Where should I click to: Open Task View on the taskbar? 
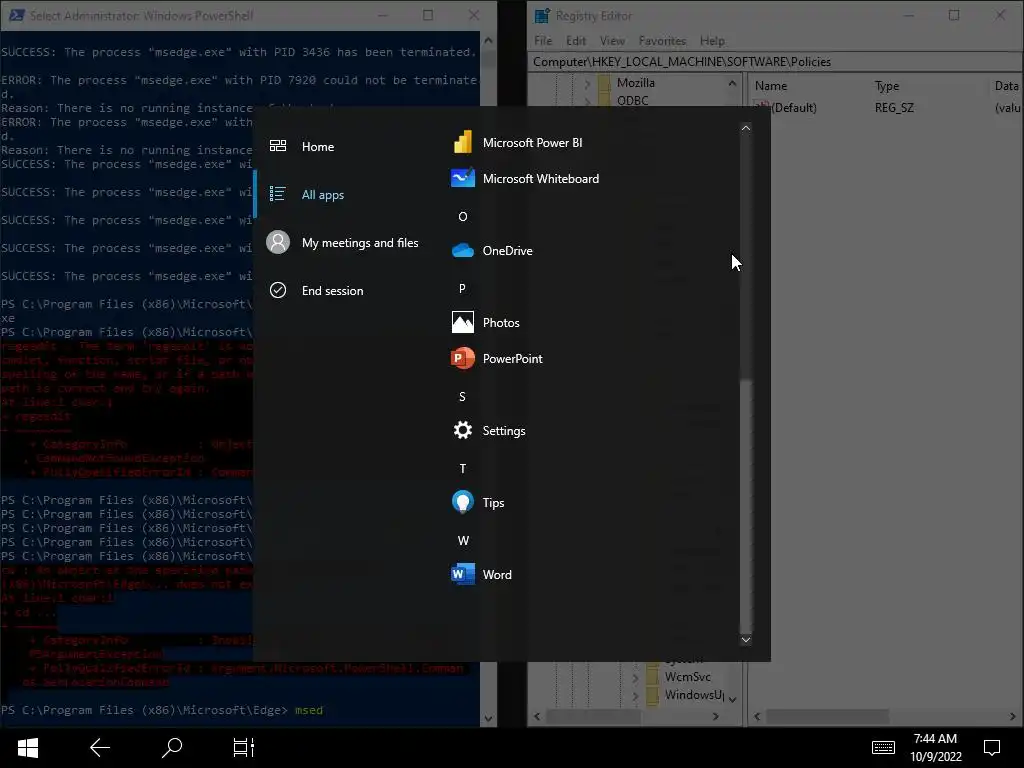[244, 748]
